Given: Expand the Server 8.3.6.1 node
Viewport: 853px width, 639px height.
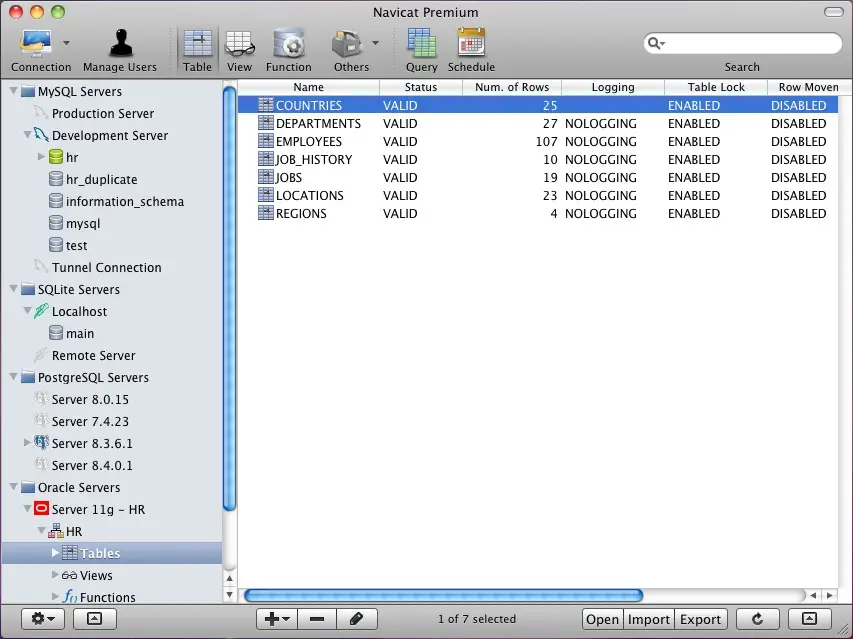Looking at the screenshot, I should coord(27,443).
